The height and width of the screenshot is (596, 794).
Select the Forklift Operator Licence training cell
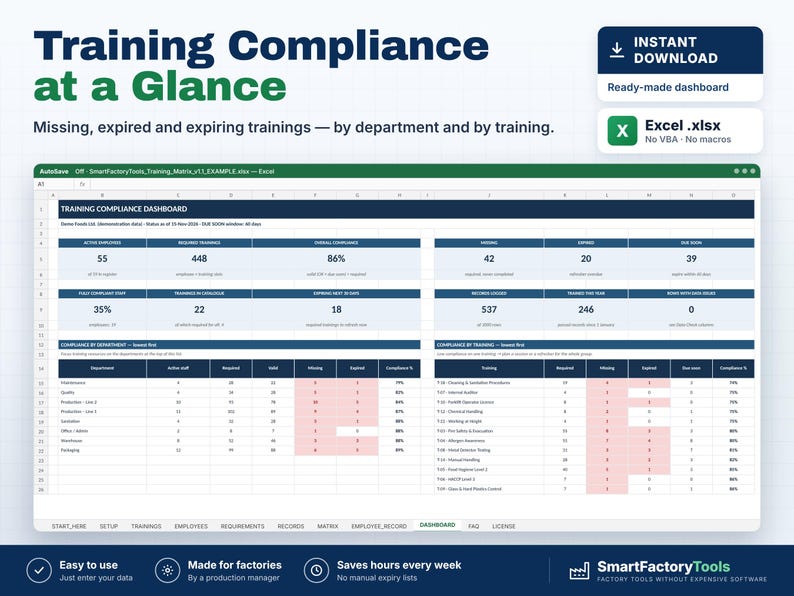coord(489,402)
